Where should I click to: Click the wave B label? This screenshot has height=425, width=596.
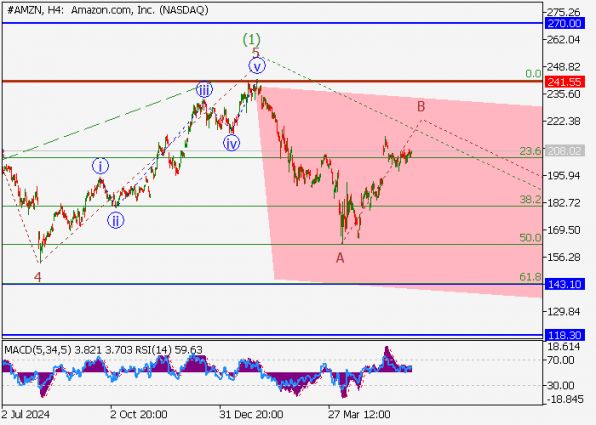(421, 107)
